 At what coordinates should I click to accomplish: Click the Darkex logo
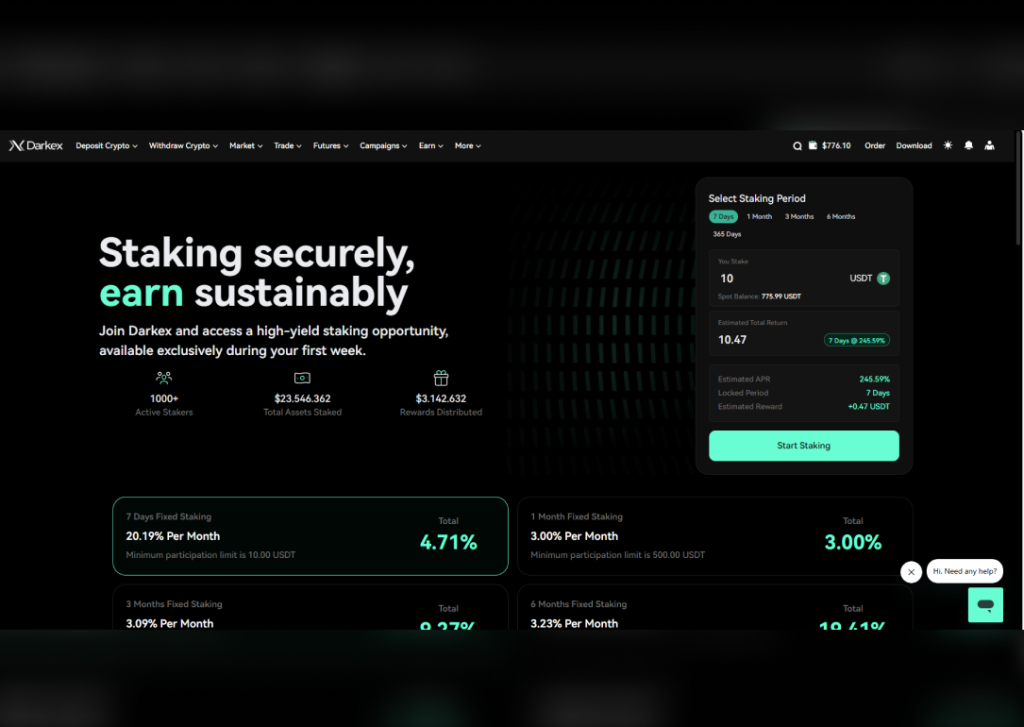[36, 146]
